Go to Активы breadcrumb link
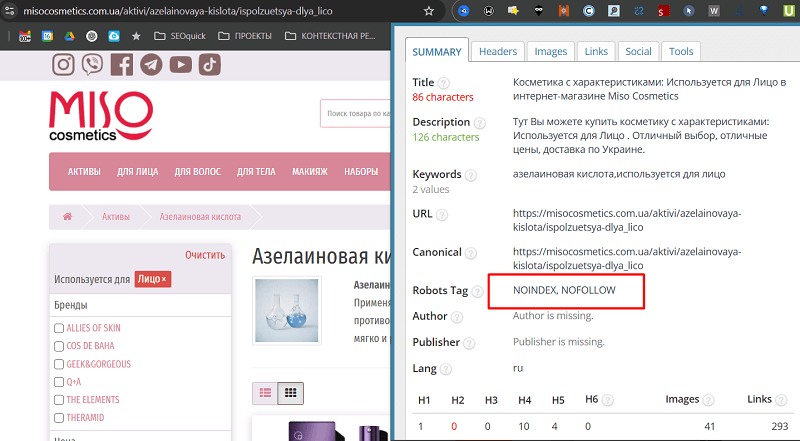This screenshot has height=441, width=800. pos(116,216)
